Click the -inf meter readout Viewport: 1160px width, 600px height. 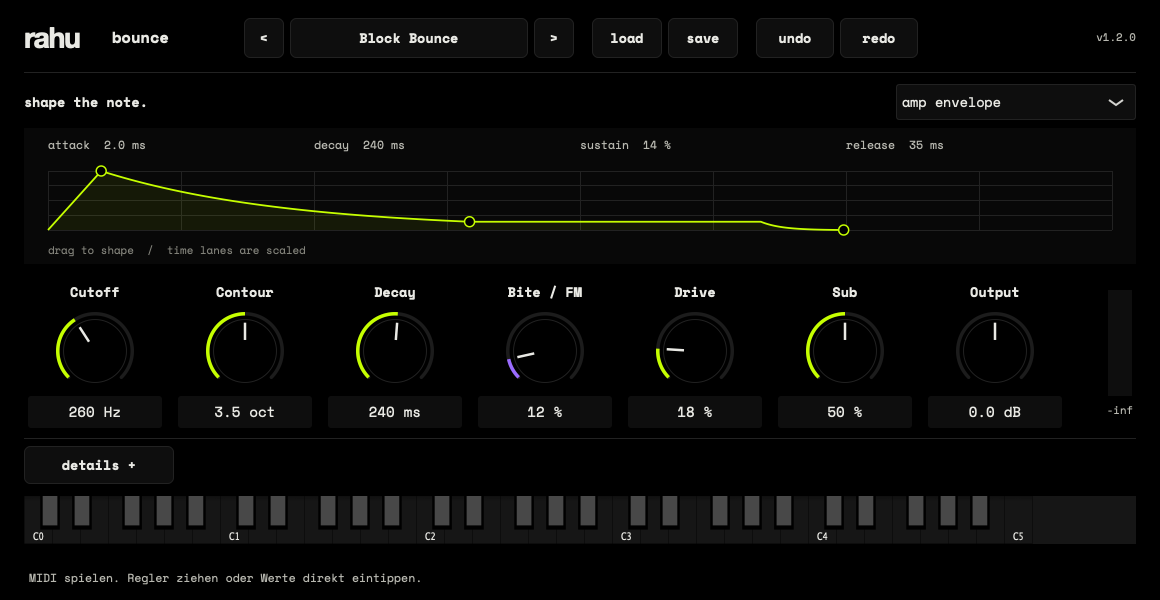pos(1120,411)
